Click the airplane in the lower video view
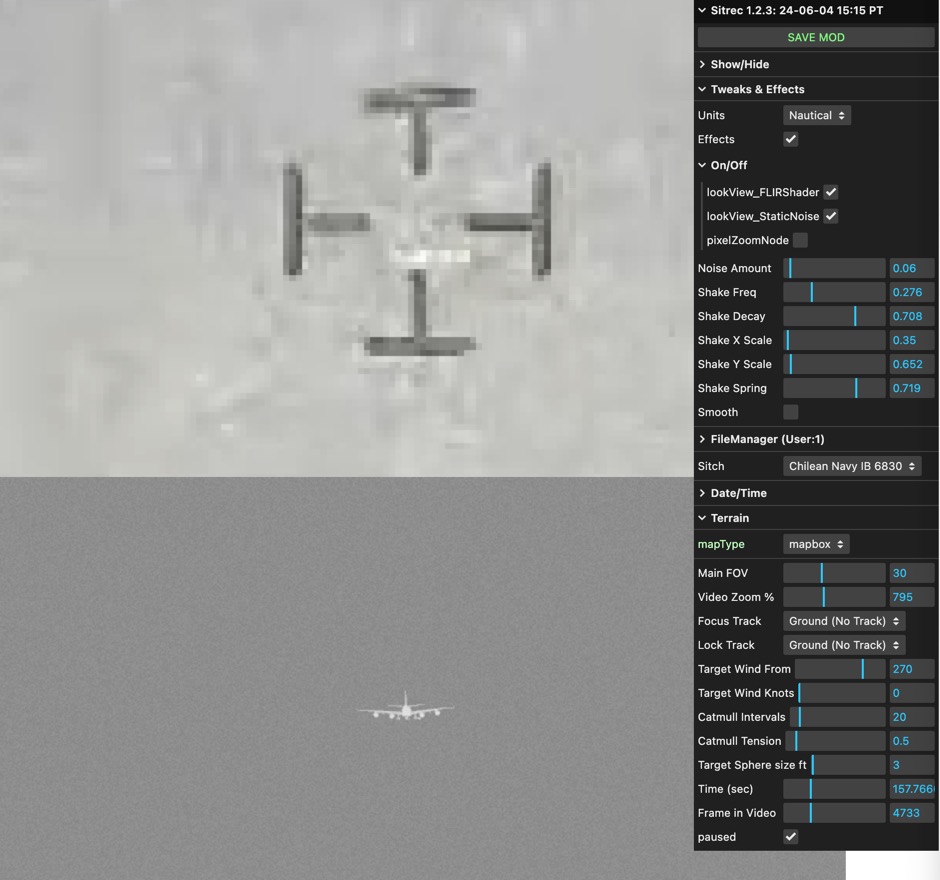 coord(405,709)
